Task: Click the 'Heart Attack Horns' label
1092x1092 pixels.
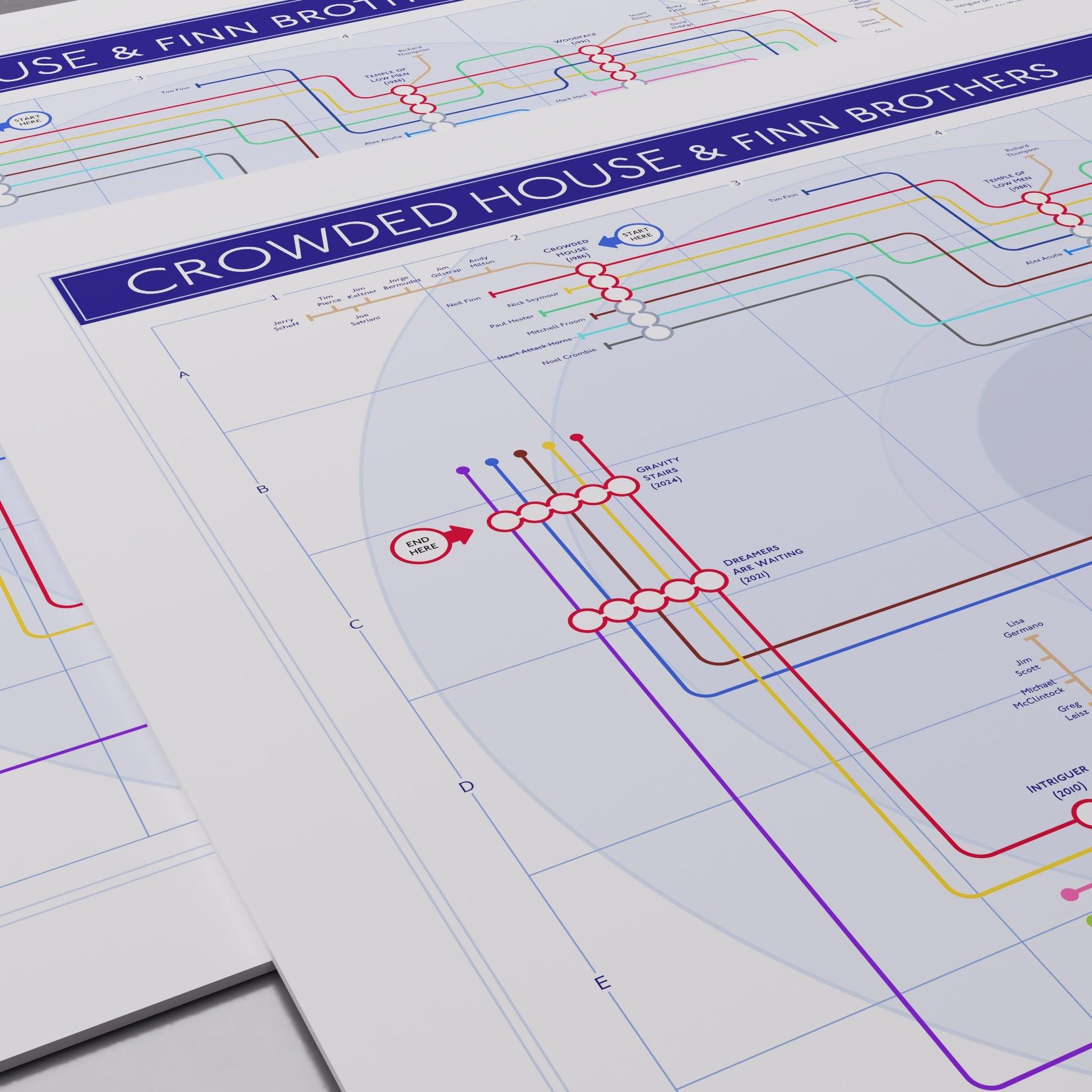Action: pyautogui.click(x=535, y=348)
